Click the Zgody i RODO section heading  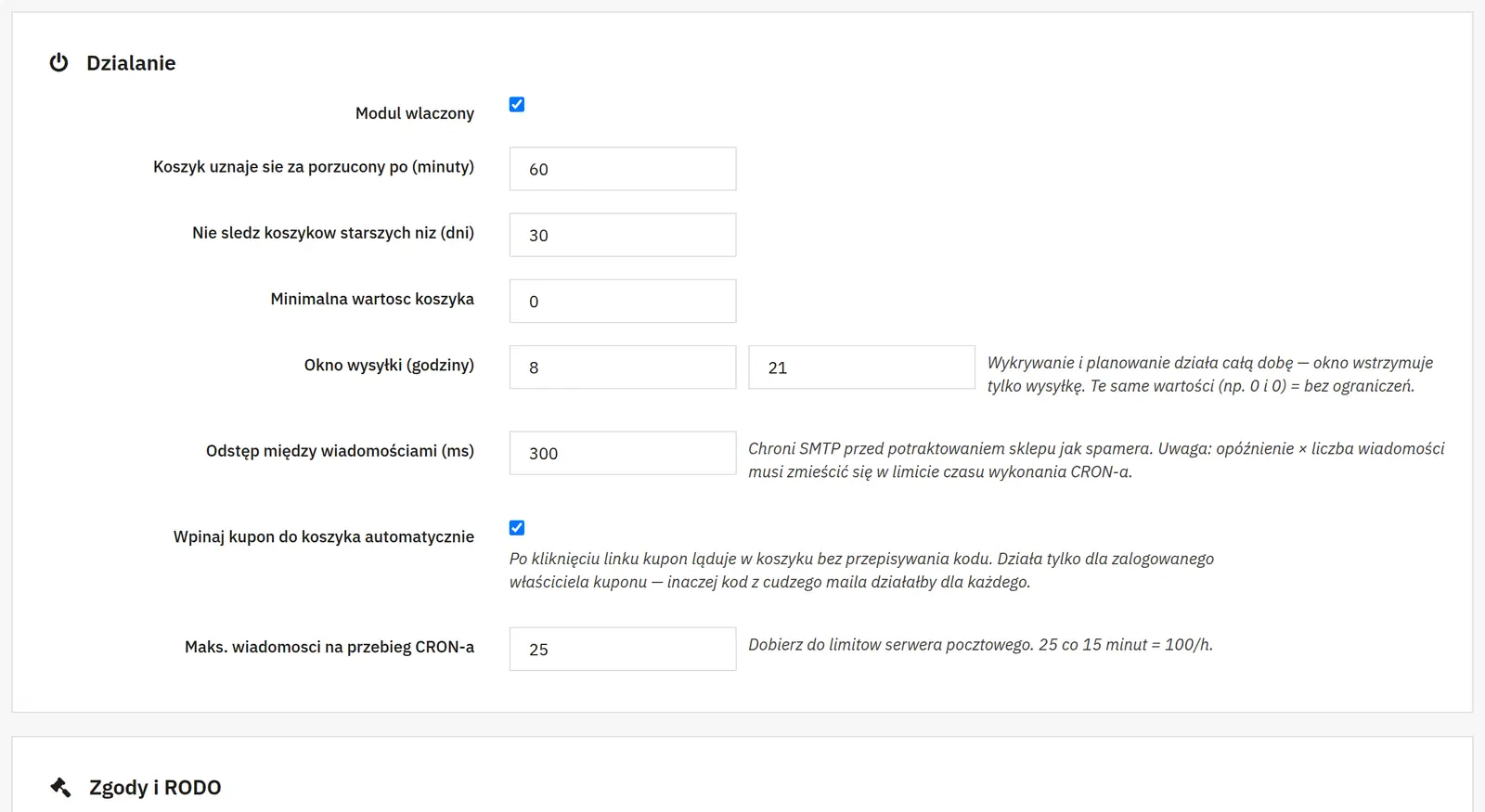pos(155,787)
